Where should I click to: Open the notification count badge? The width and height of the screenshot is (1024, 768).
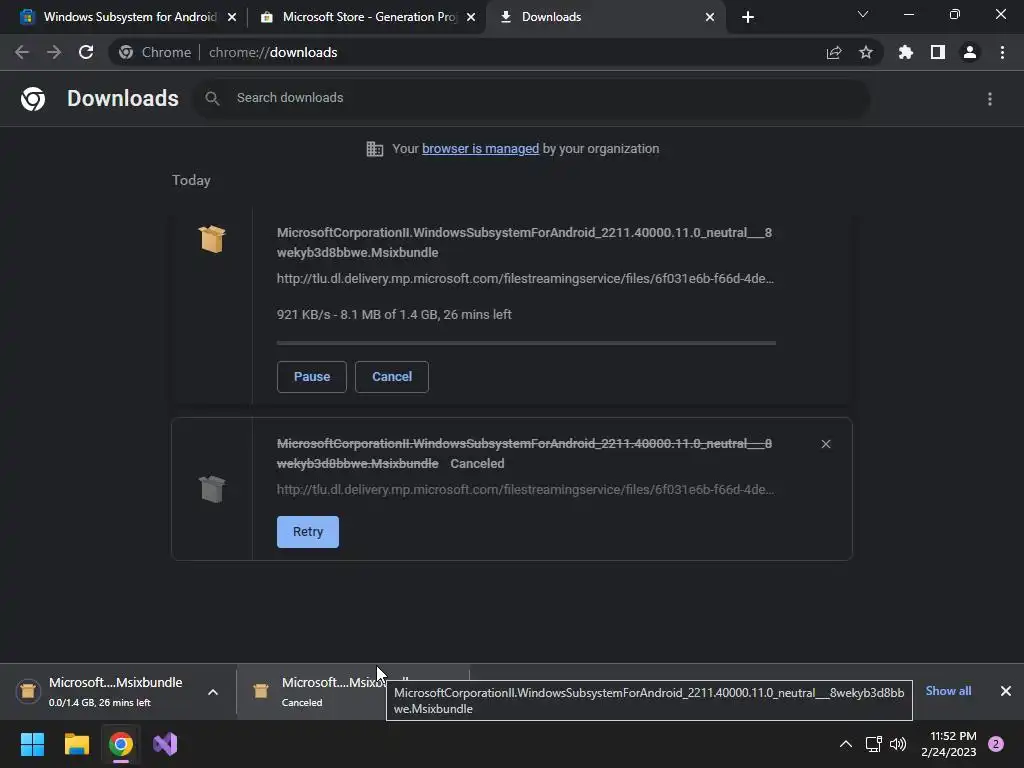click(x=996, y=744)
